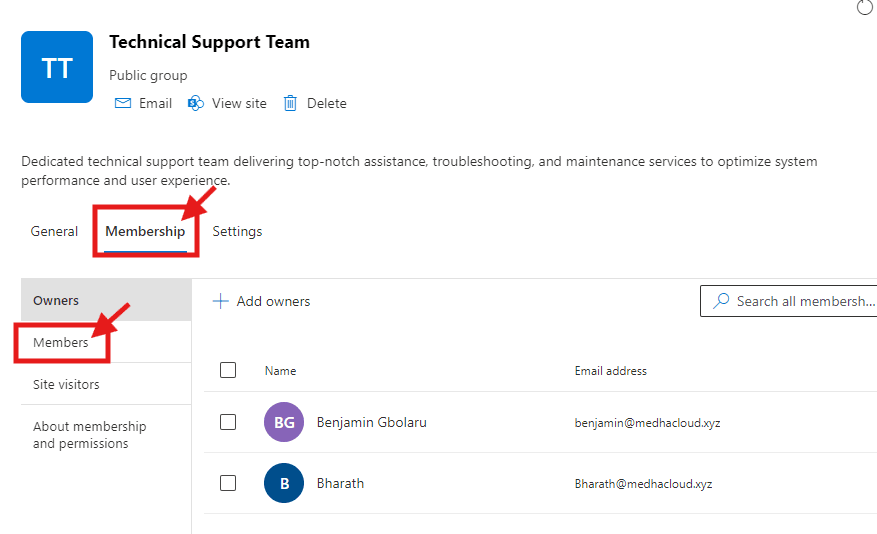Select the checkbox next to Bharath
The width and height of the screenshot is (877, 534).
(228, 483)
